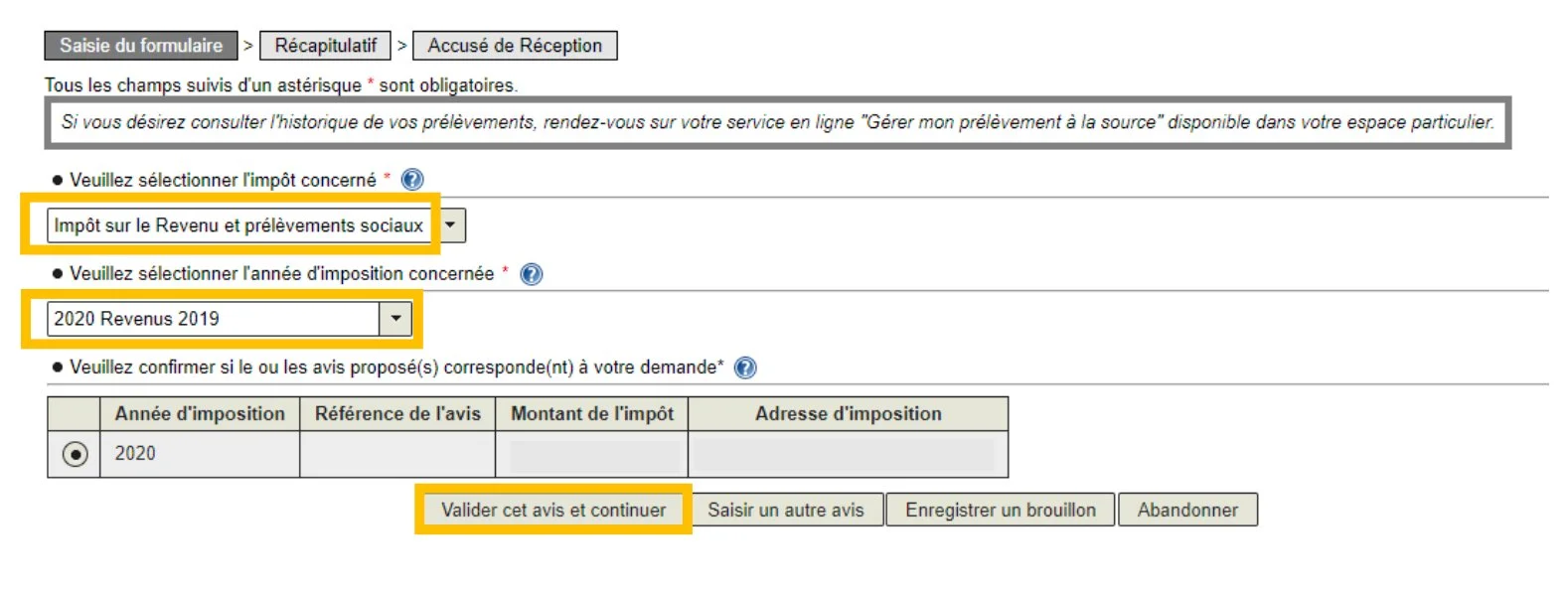The image size is (1568, 594).
Task: Switch to the Récapitulatif step
Action: pyautogui.click(x=327, y=45)
